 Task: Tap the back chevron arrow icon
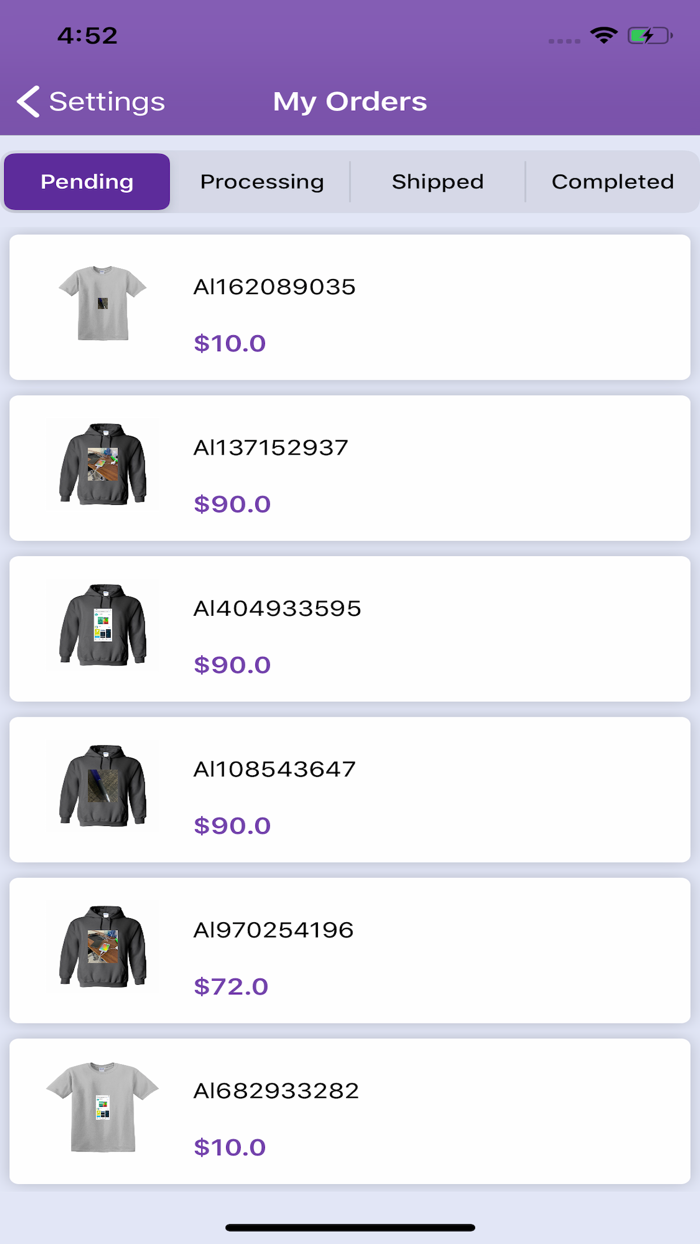click(27, 101)
